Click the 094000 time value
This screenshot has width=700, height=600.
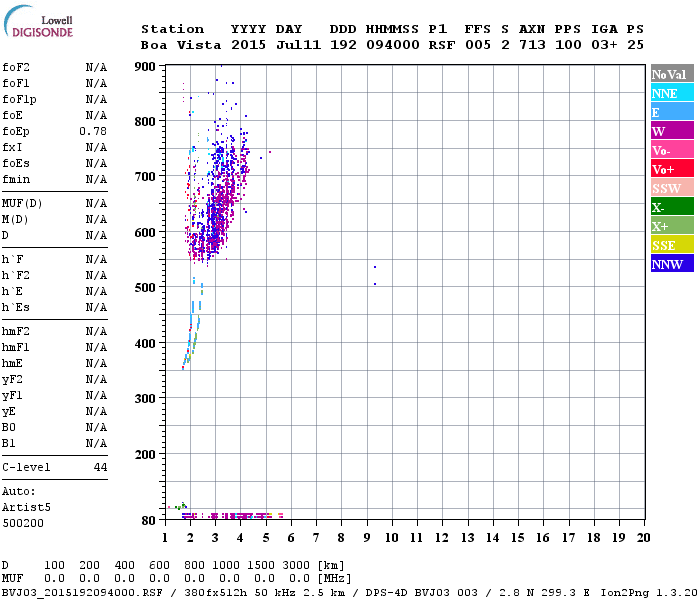click(393, 45)
